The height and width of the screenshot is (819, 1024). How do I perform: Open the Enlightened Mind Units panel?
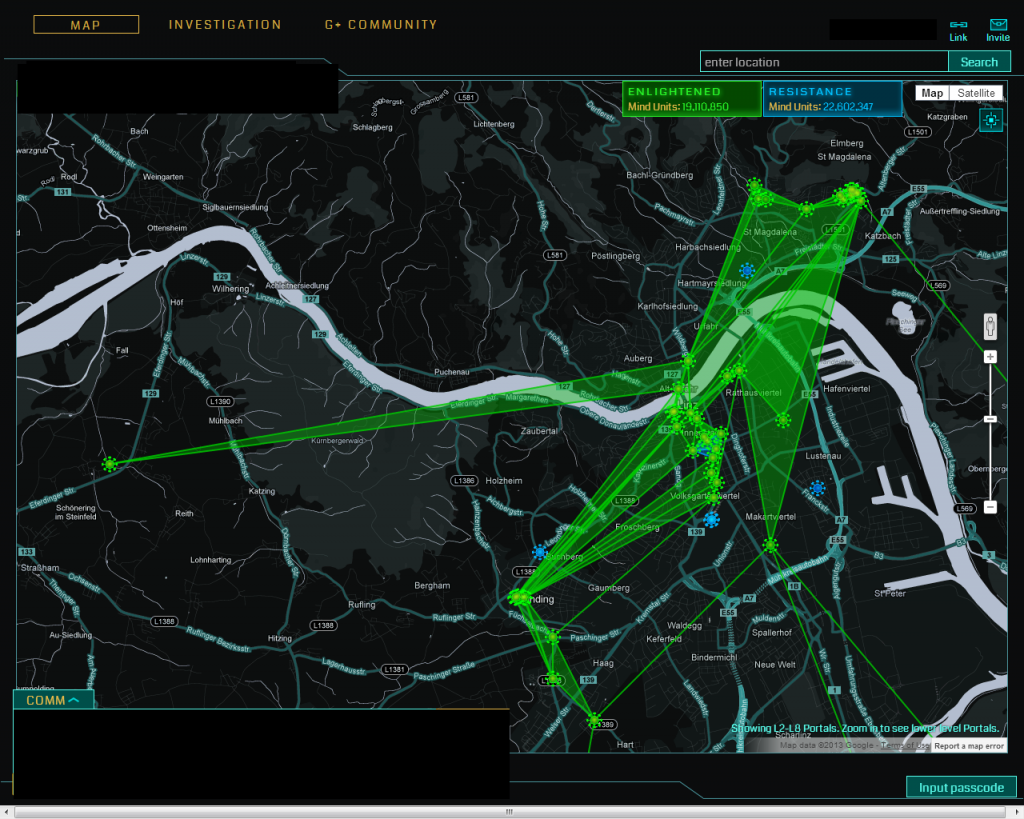[x=690, y=99]
